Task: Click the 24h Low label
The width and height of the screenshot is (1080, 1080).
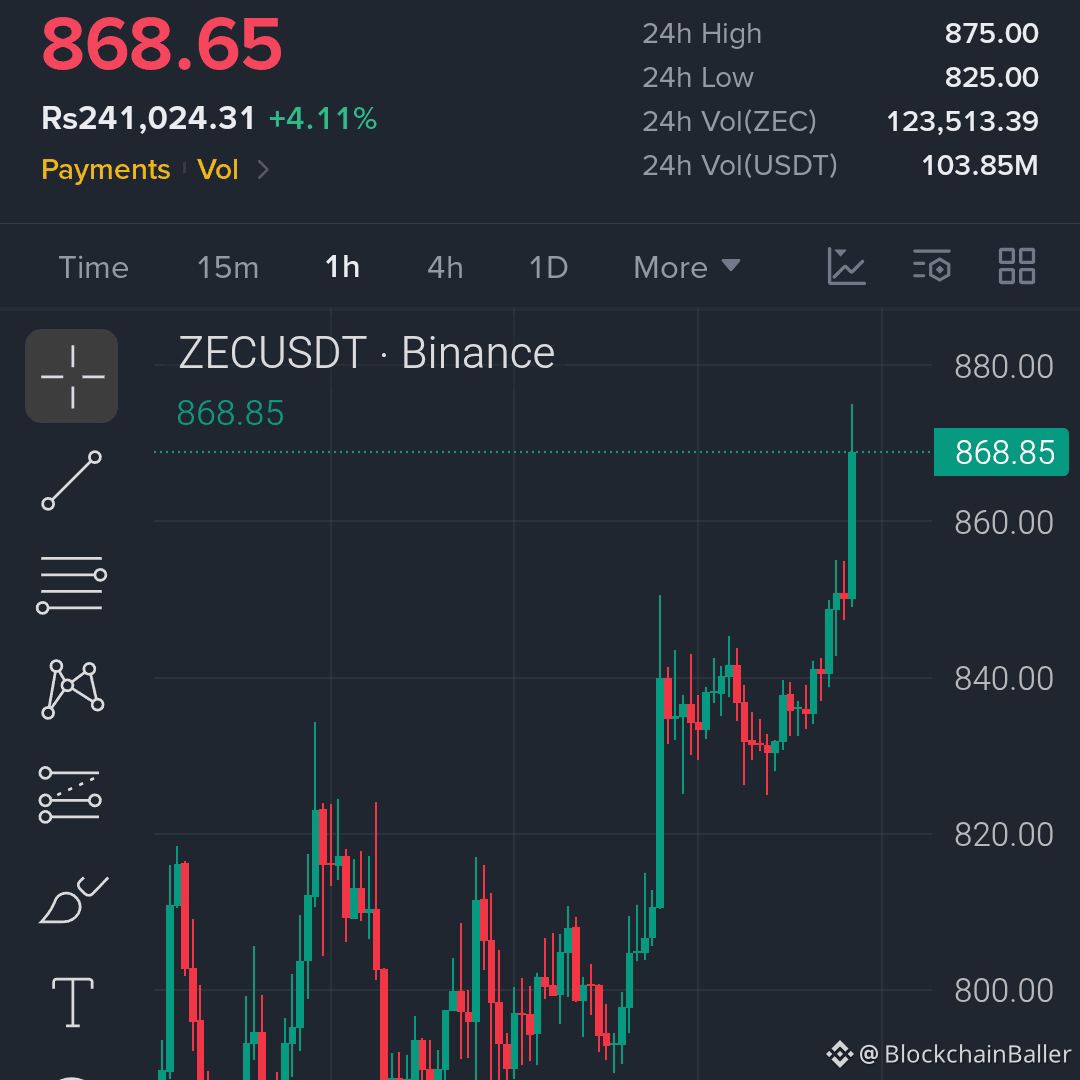Action: point(698,77)
